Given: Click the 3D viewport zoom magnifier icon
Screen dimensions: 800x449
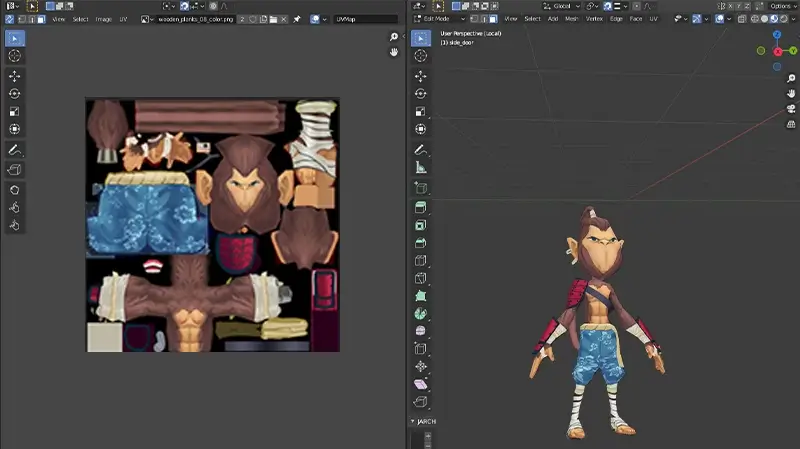Looking at the screenshot, I should pos(791,79).
